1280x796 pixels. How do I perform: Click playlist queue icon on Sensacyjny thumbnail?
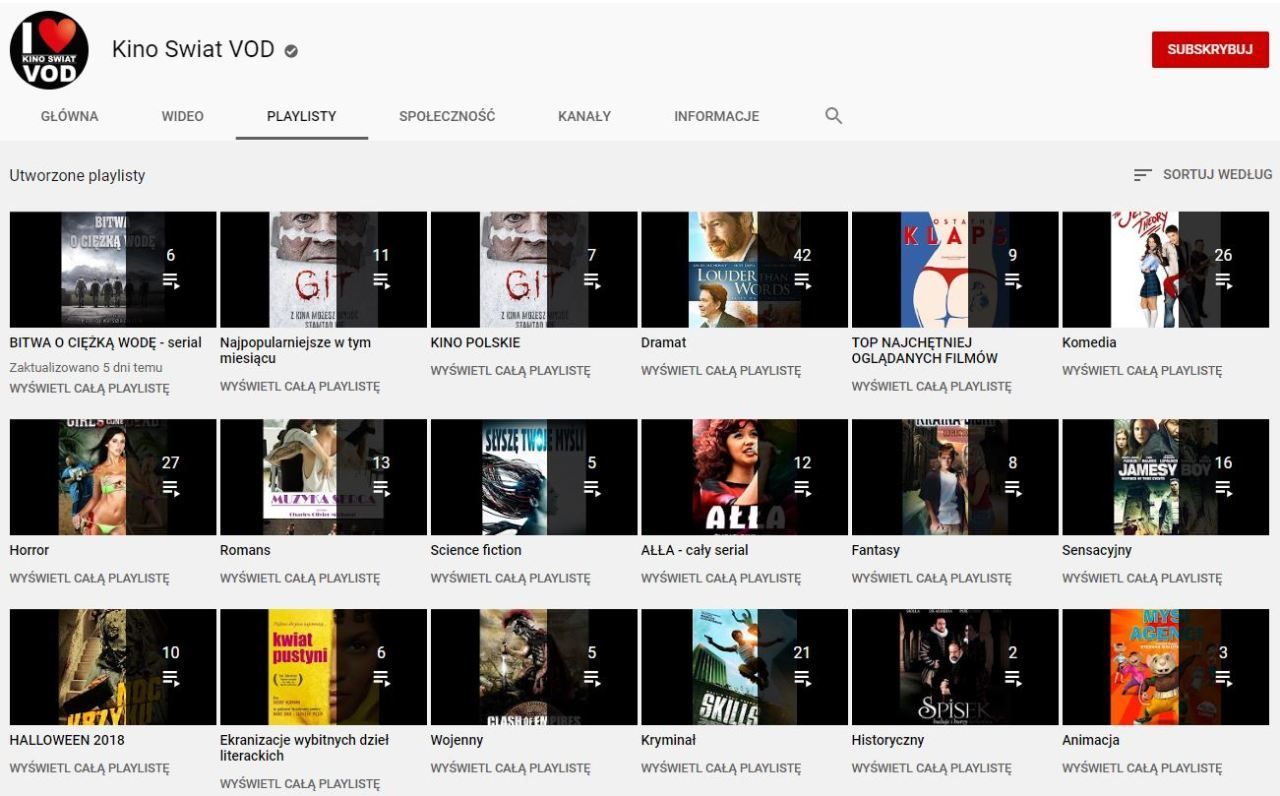1223,488
